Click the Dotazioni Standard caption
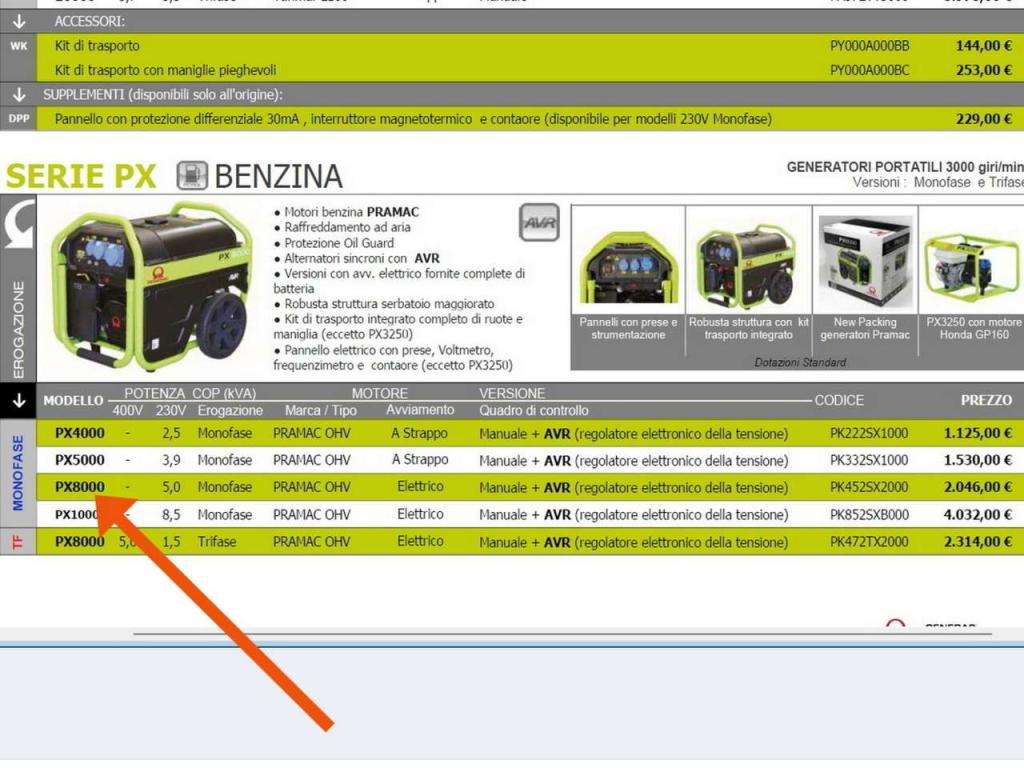Screen dimensions: 1024x768 (x=800, y=362)
